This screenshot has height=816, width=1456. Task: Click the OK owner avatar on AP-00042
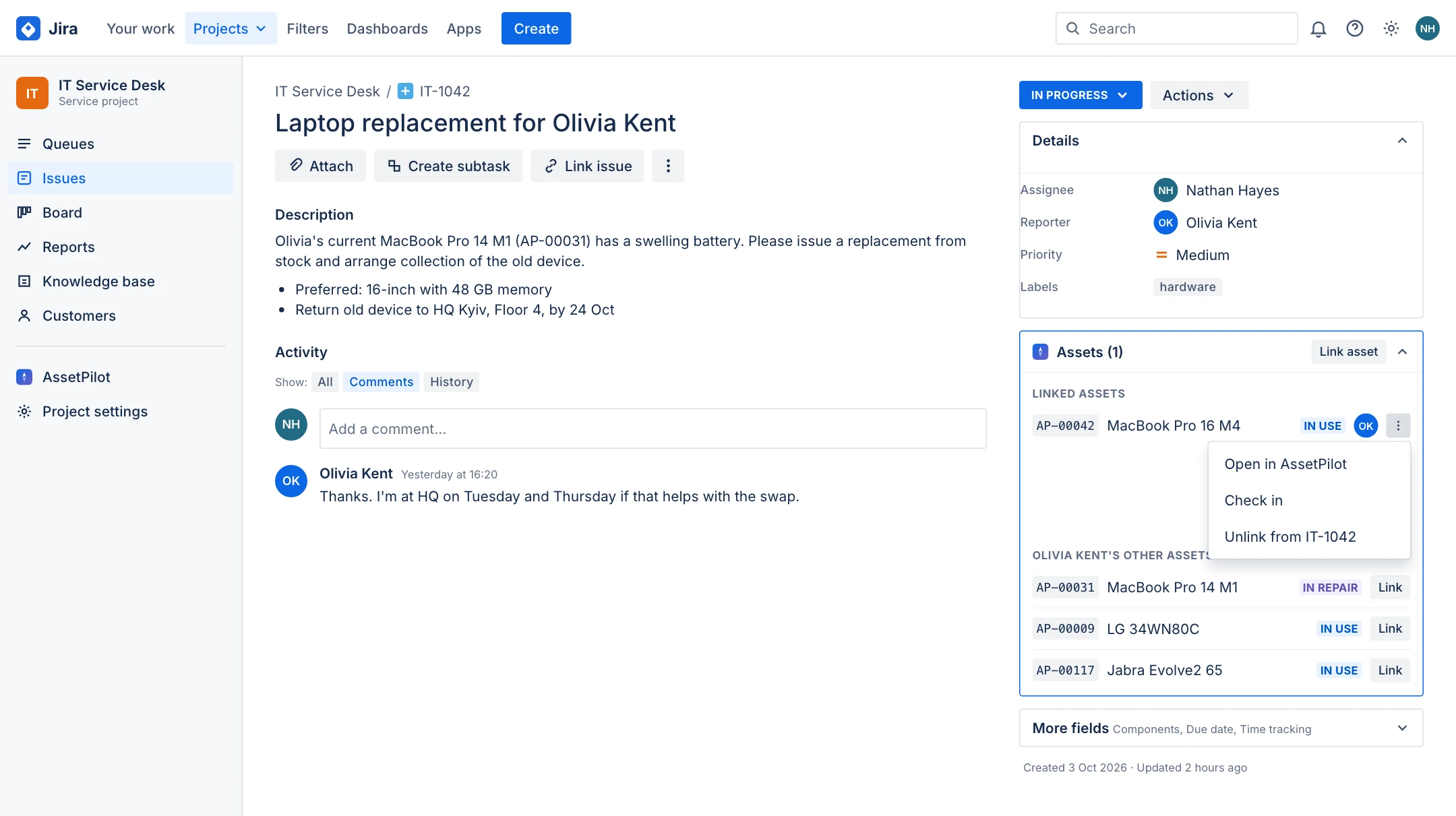click(x=1366, y=426)
